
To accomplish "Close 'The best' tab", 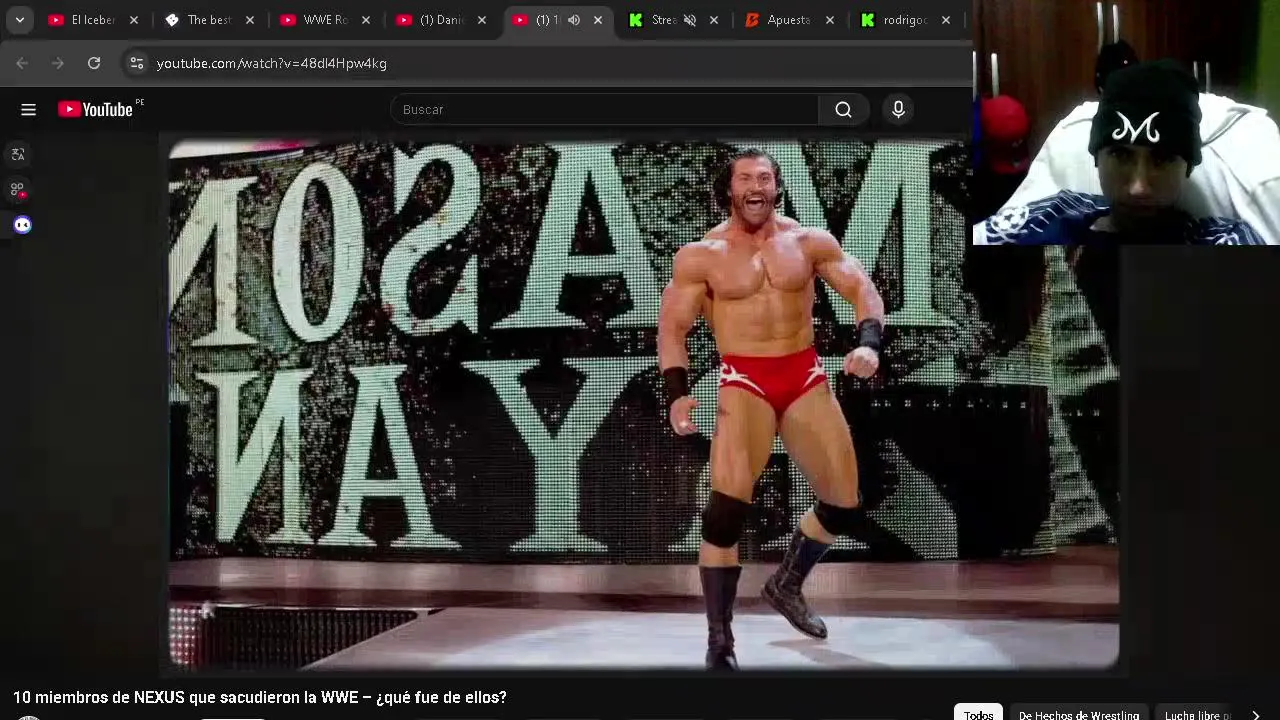I will coord(250,20).
